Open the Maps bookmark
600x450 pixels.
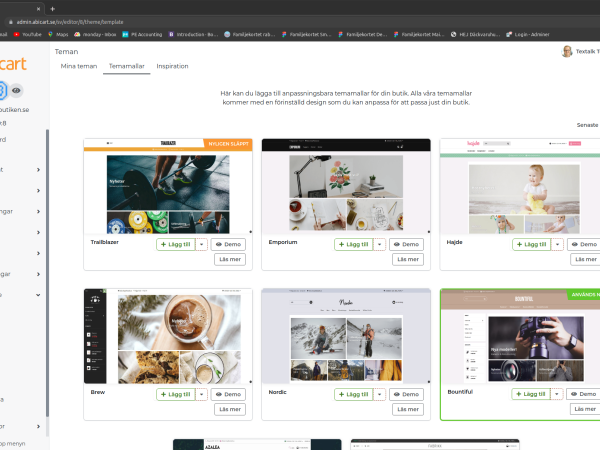(x=58, y=34)
